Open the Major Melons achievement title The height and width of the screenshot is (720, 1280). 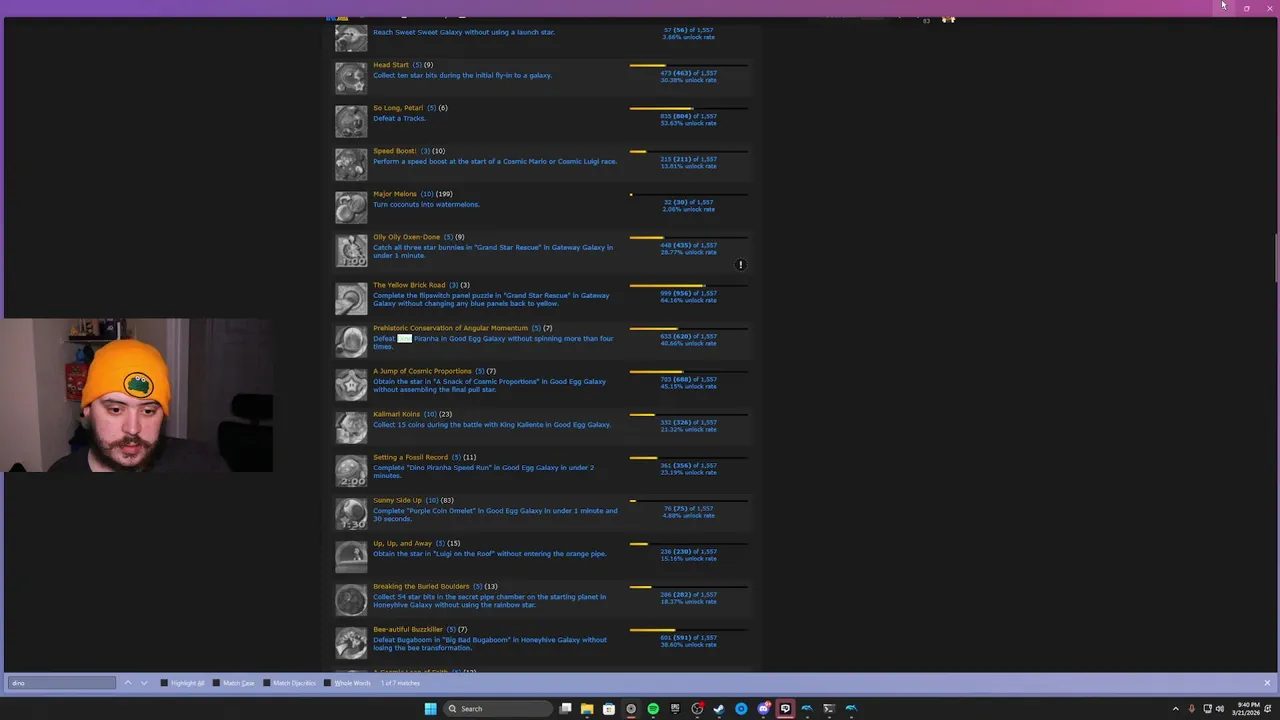[x=395, y=194]
